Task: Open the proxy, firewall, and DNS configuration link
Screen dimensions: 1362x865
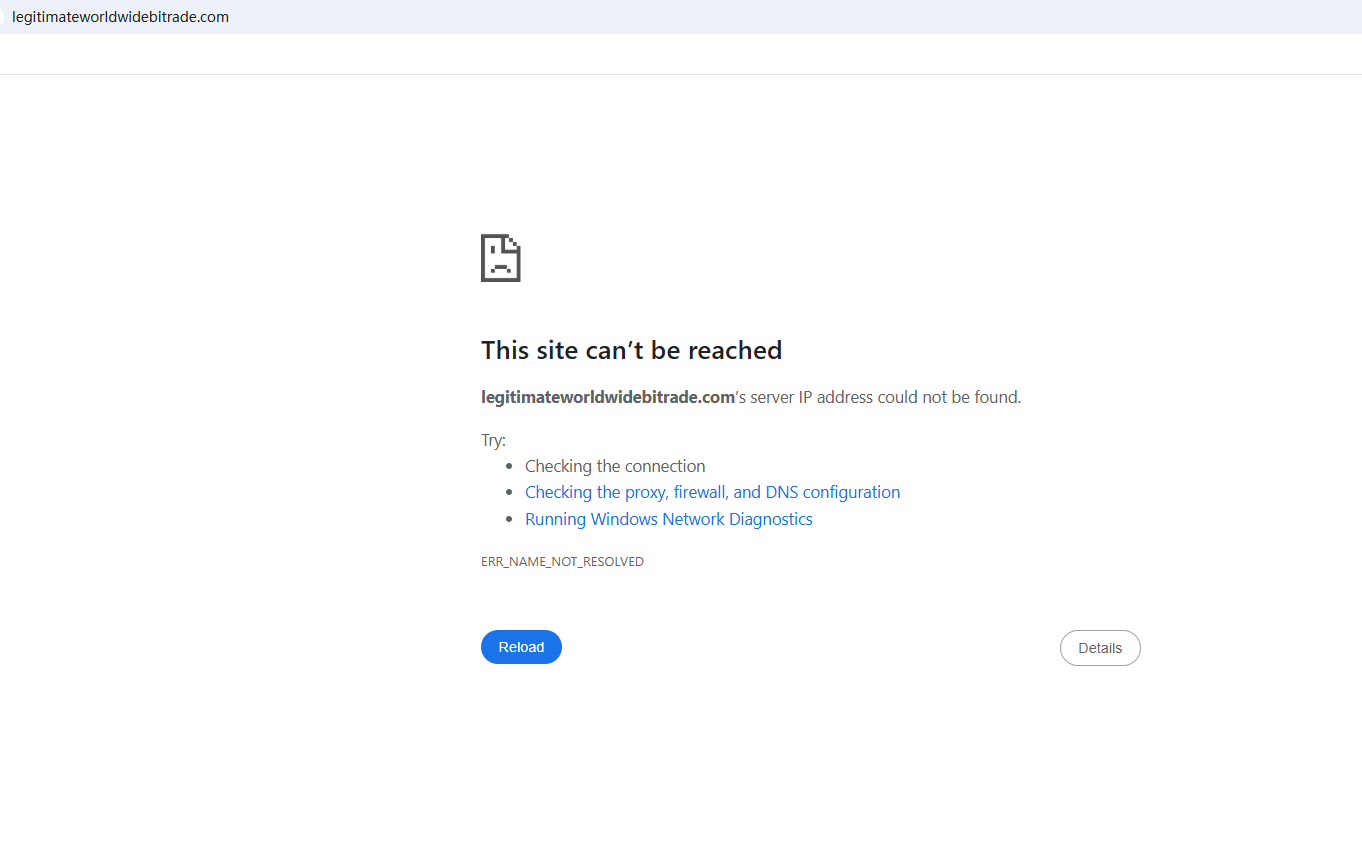Action: pyautogui.click(x=712, y=492)
